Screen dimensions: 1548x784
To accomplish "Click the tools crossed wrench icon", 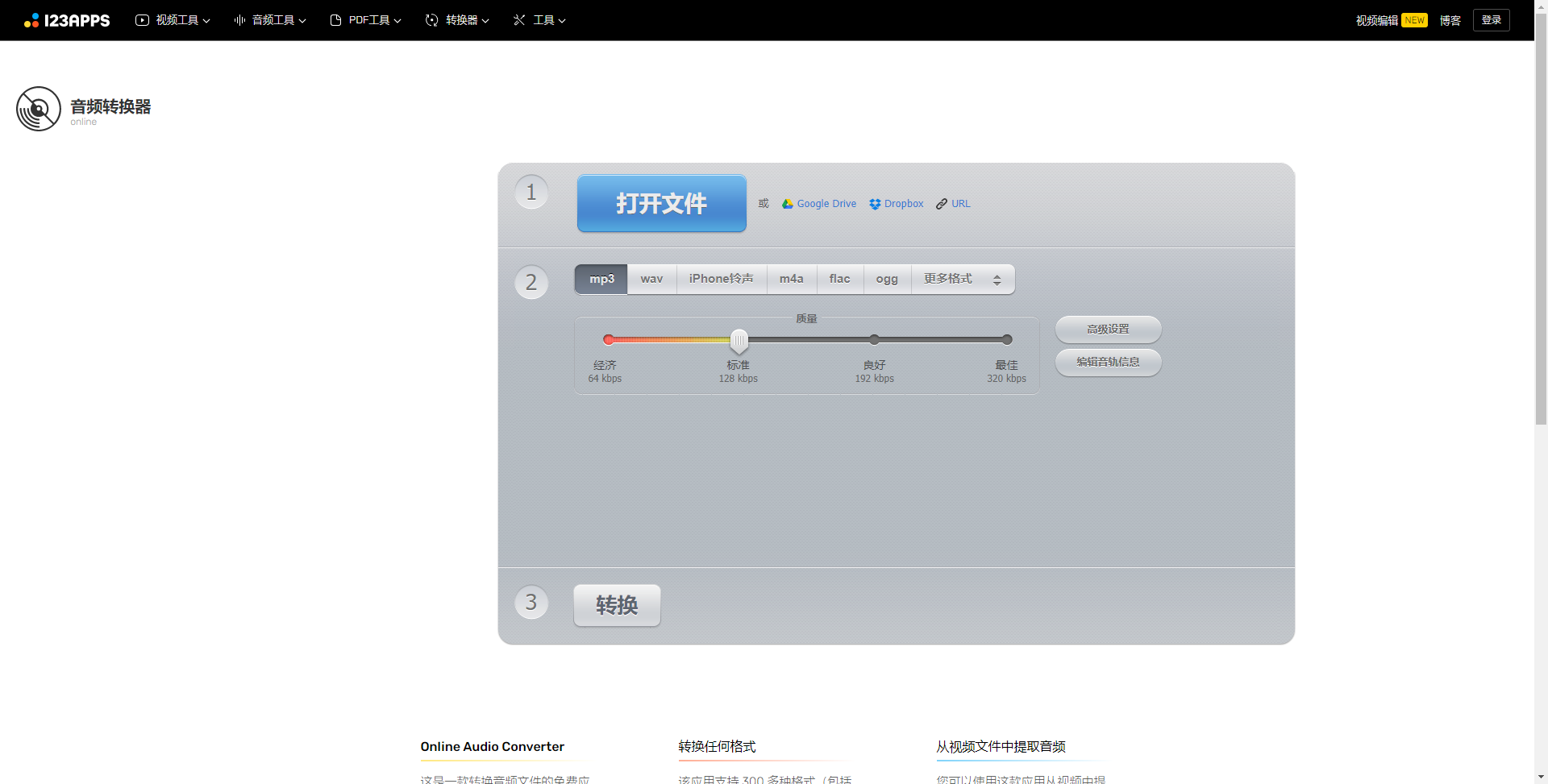I will coord(519,20).
